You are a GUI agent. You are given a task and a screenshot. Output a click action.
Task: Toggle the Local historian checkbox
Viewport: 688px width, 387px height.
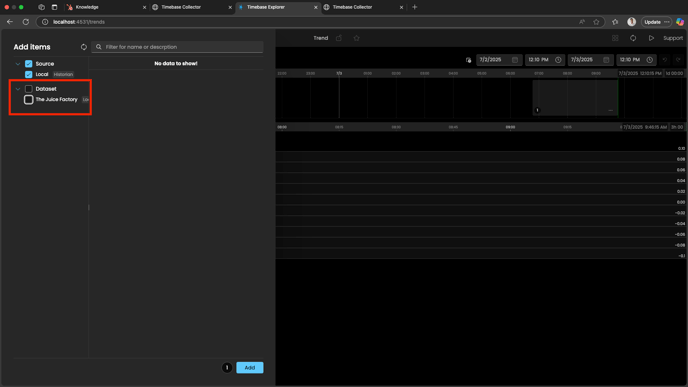pyautogui.click(x=29, y=75)
